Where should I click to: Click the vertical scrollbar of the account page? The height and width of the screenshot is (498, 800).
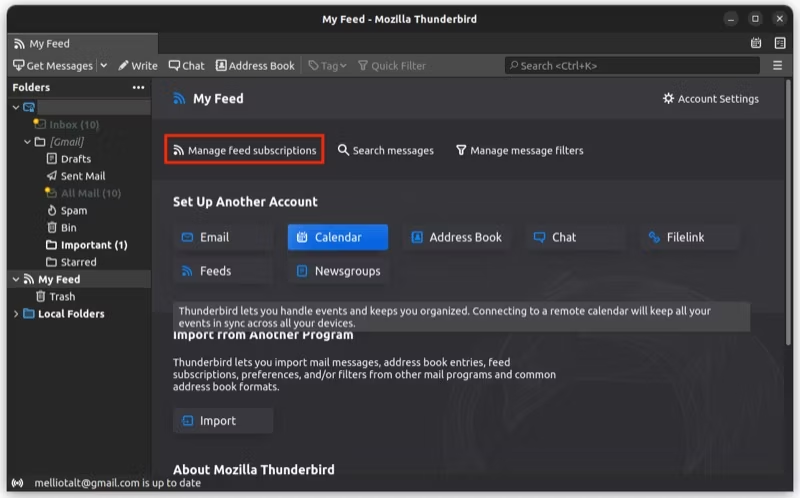click(789, 213)
